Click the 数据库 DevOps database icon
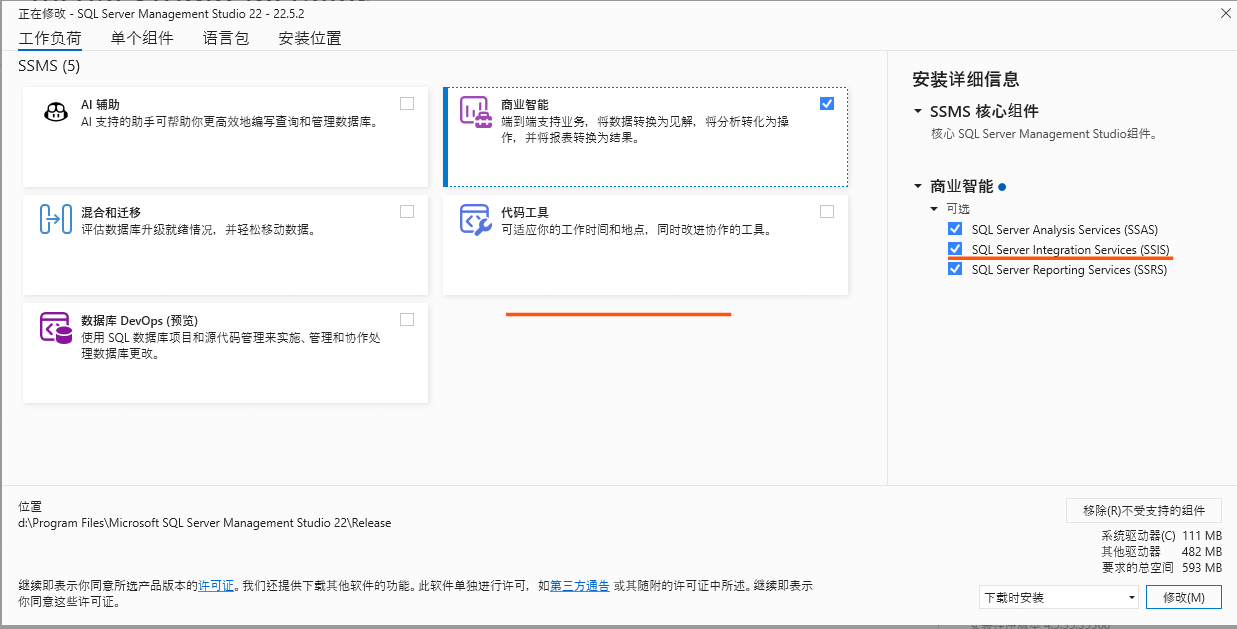This screenshot has width=1237, height=629. (x=55, y=327)
